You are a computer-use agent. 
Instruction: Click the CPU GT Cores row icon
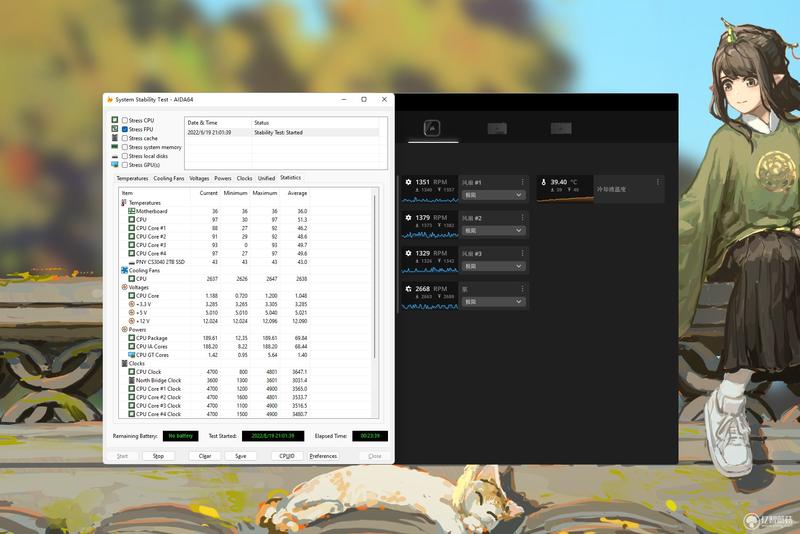(x=132, y=355)
